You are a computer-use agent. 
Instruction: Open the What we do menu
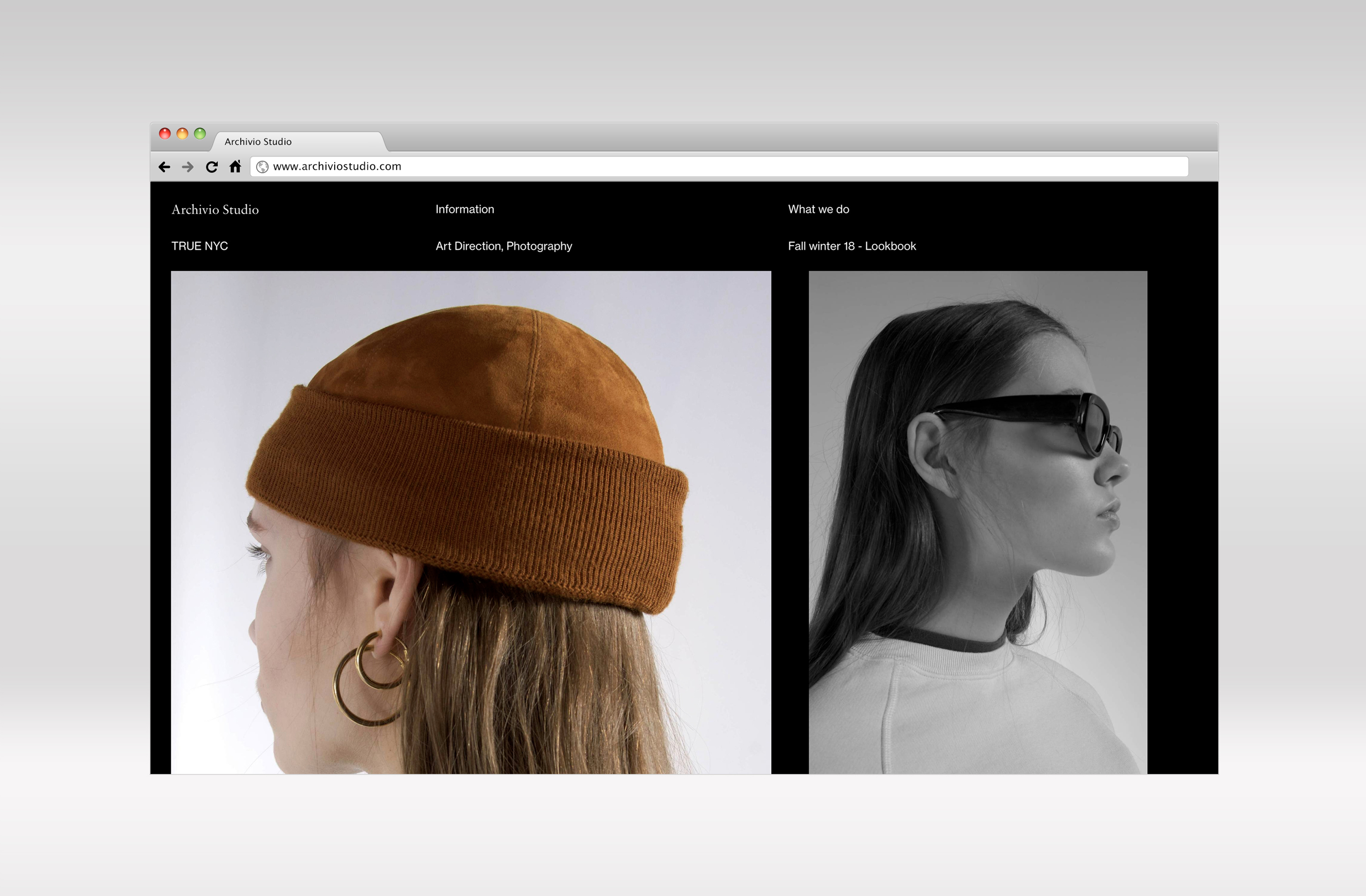(x=818, y=209)
